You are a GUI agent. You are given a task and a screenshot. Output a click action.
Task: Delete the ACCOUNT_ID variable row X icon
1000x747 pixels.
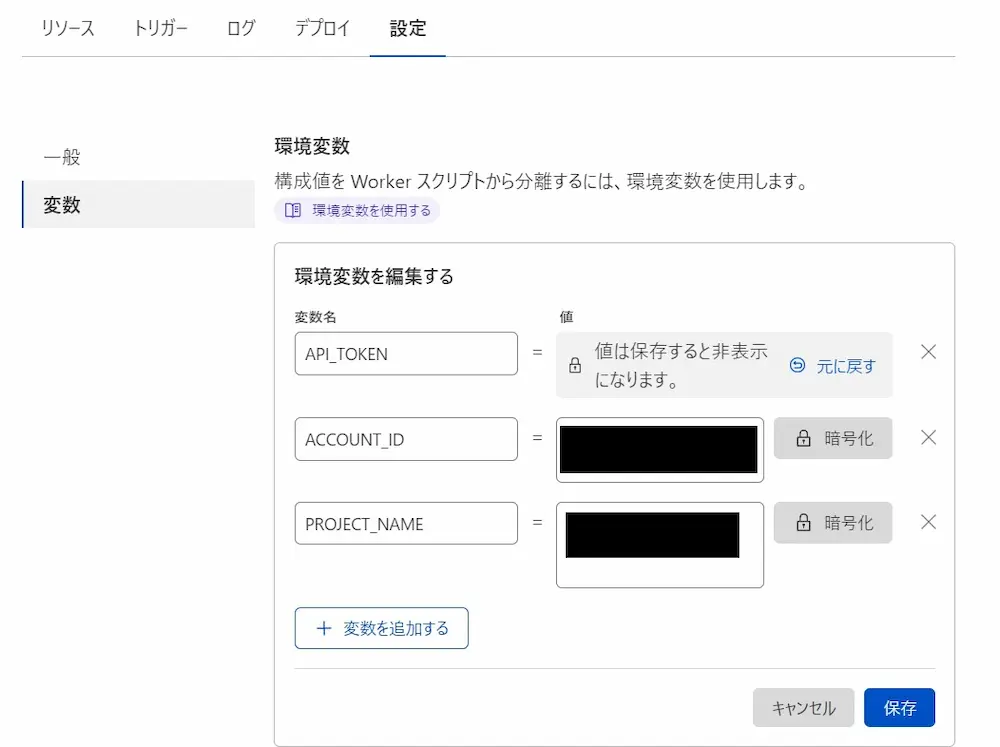coord(928,437)
